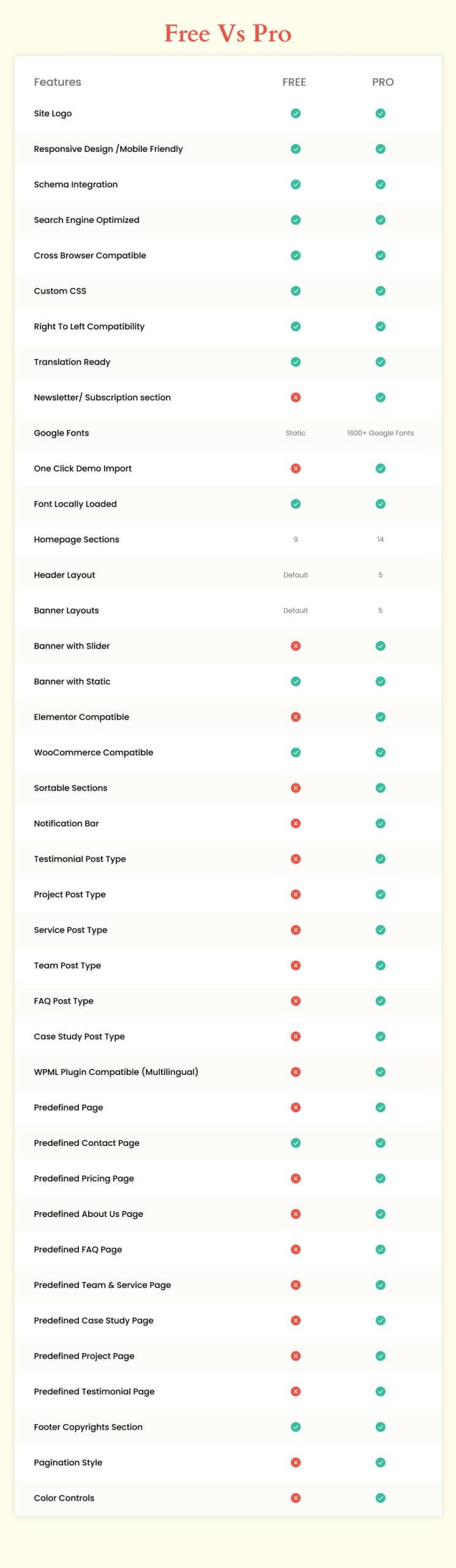Click the FREE checkmark for Site Logo

pos(296,113)
